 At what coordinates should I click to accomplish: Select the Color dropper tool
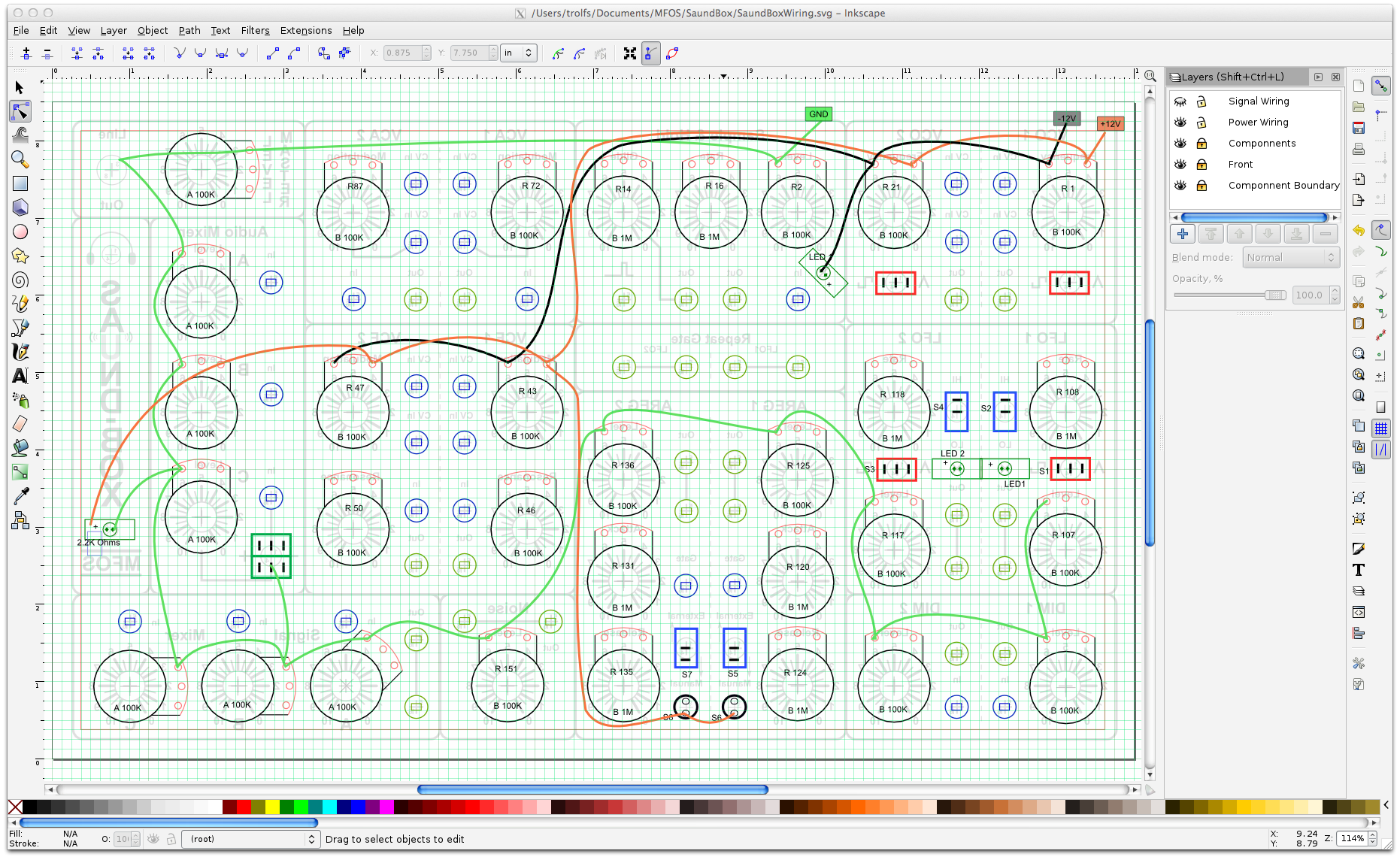(20, 496)
